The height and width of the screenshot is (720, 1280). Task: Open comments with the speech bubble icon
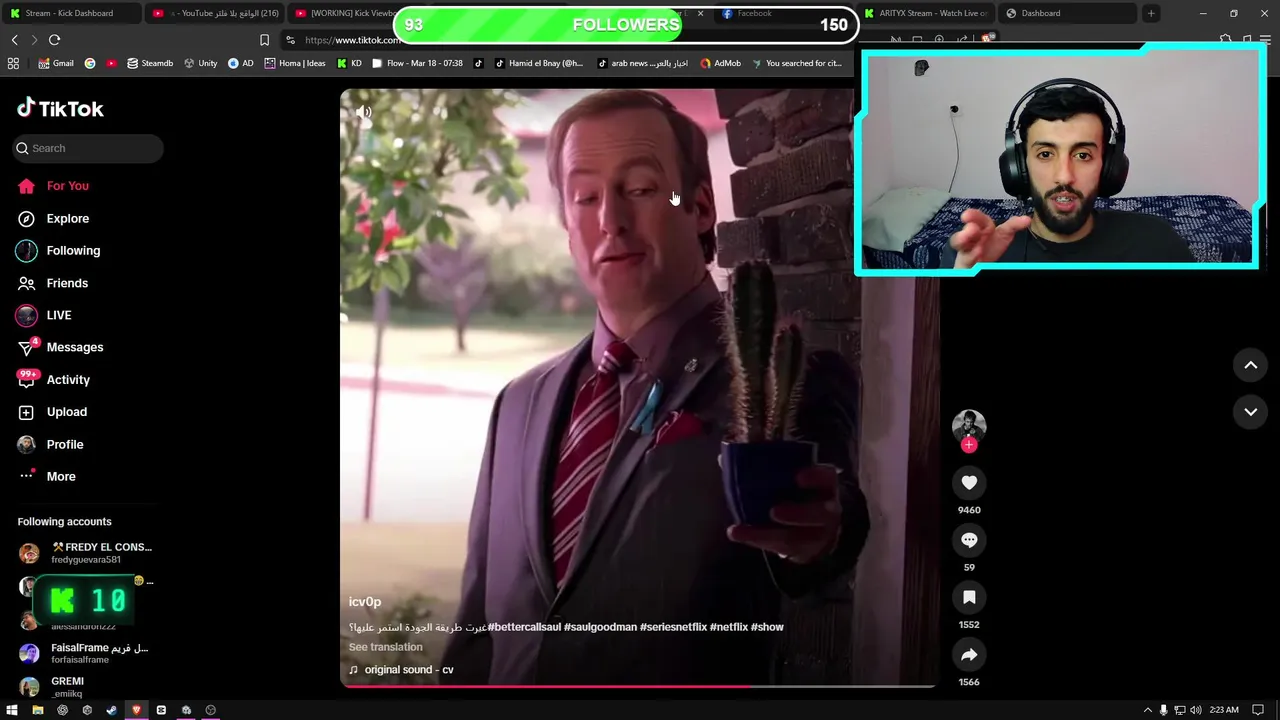pyautogui.click(x=969, y=540)
